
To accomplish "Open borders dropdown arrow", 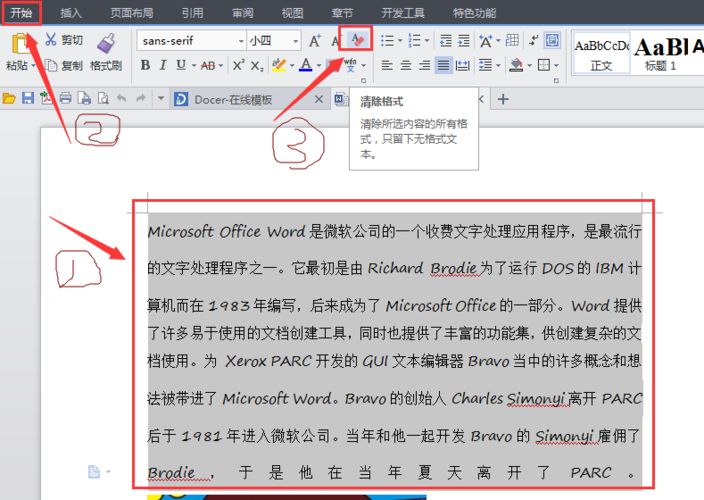I will tap(556, 66).
